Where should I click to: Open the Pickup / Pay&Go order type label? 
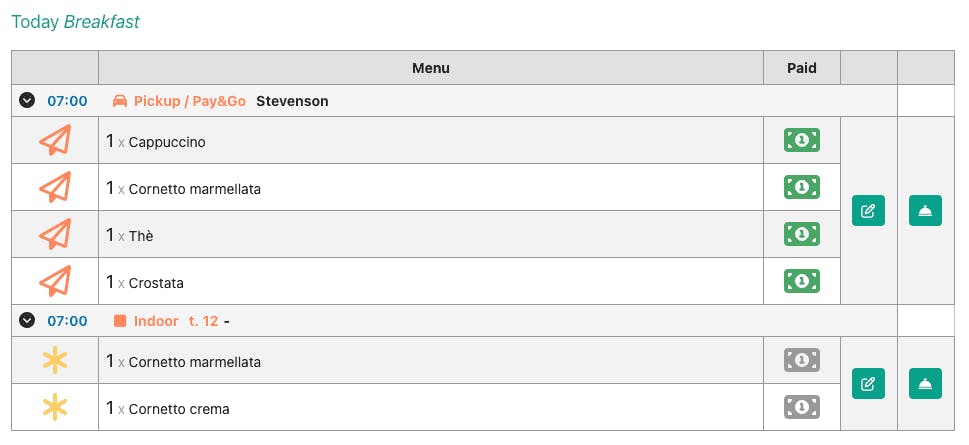click(180, 101)
